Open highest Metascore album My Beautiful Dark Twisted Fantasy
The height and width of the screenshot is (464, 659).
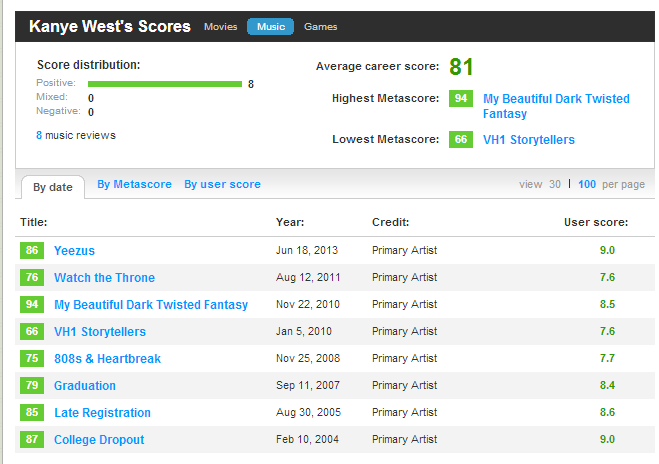[556, 106]
